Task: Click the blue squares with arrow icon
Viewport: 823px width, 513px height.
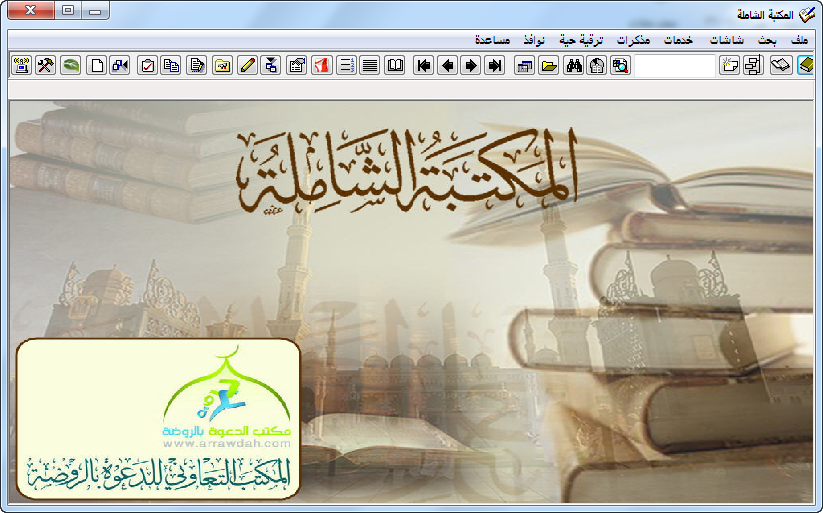Action: pyautogui.click(x=120, y=66)
